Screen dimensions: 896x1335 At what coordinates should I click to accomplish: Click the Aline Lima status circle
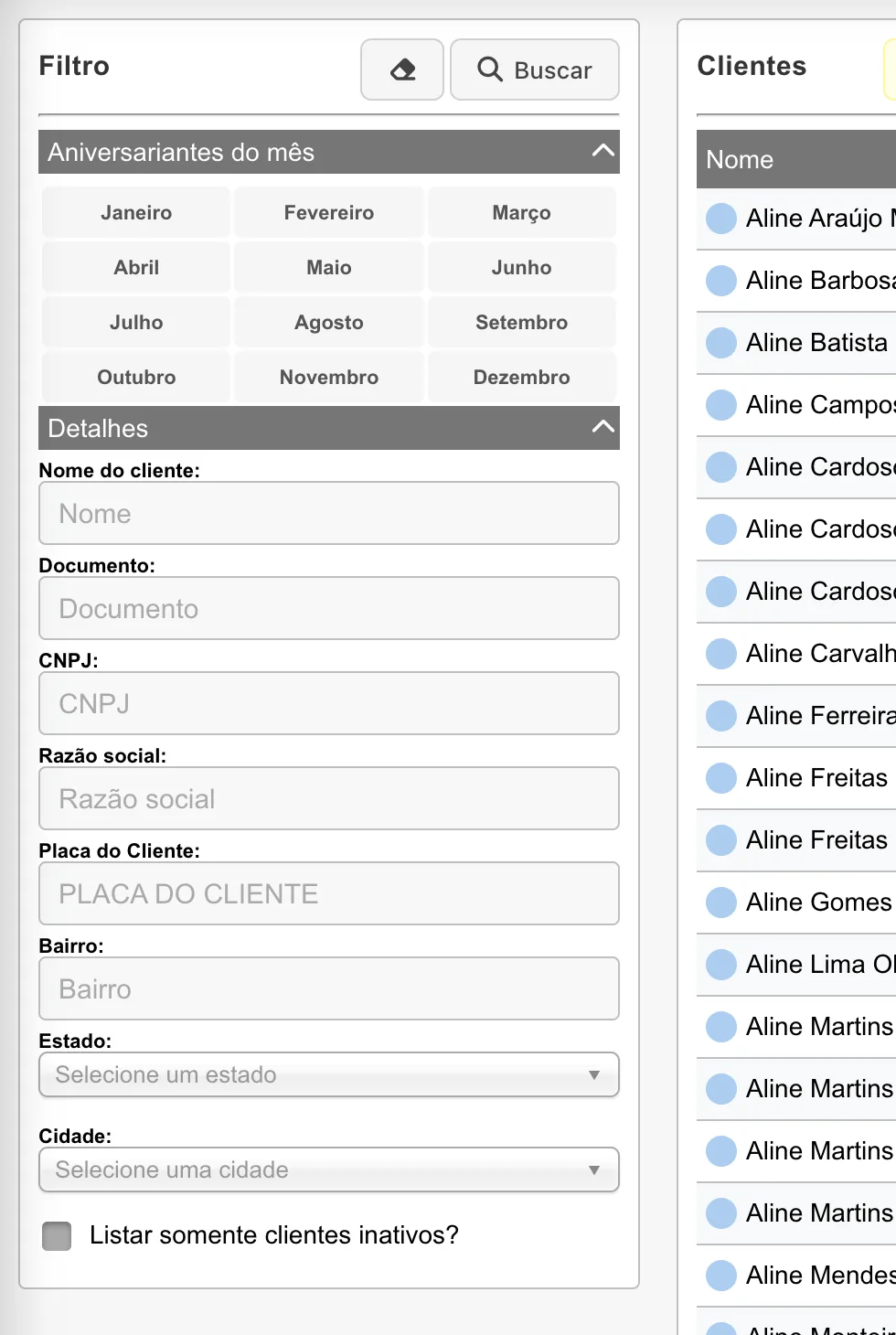(721, 965)
